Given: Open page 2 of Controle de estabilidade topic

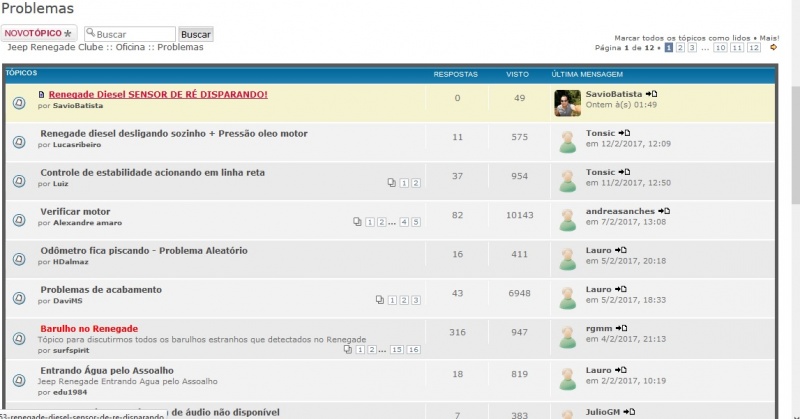Looking at the screenshot, I should coord(416,183).
